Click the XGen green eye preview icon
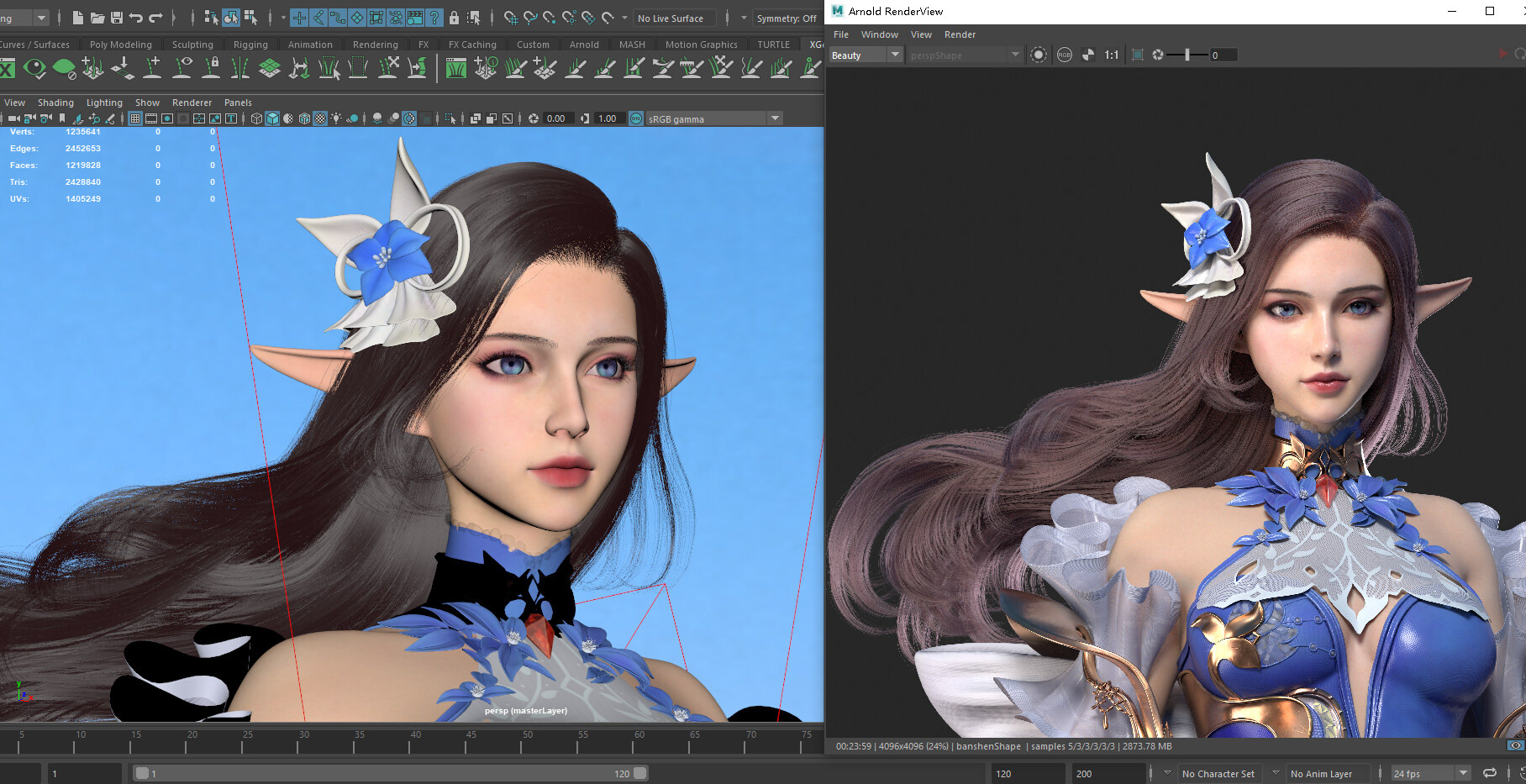This screenshot has width=1526, height=784. (x=35, y=68)
